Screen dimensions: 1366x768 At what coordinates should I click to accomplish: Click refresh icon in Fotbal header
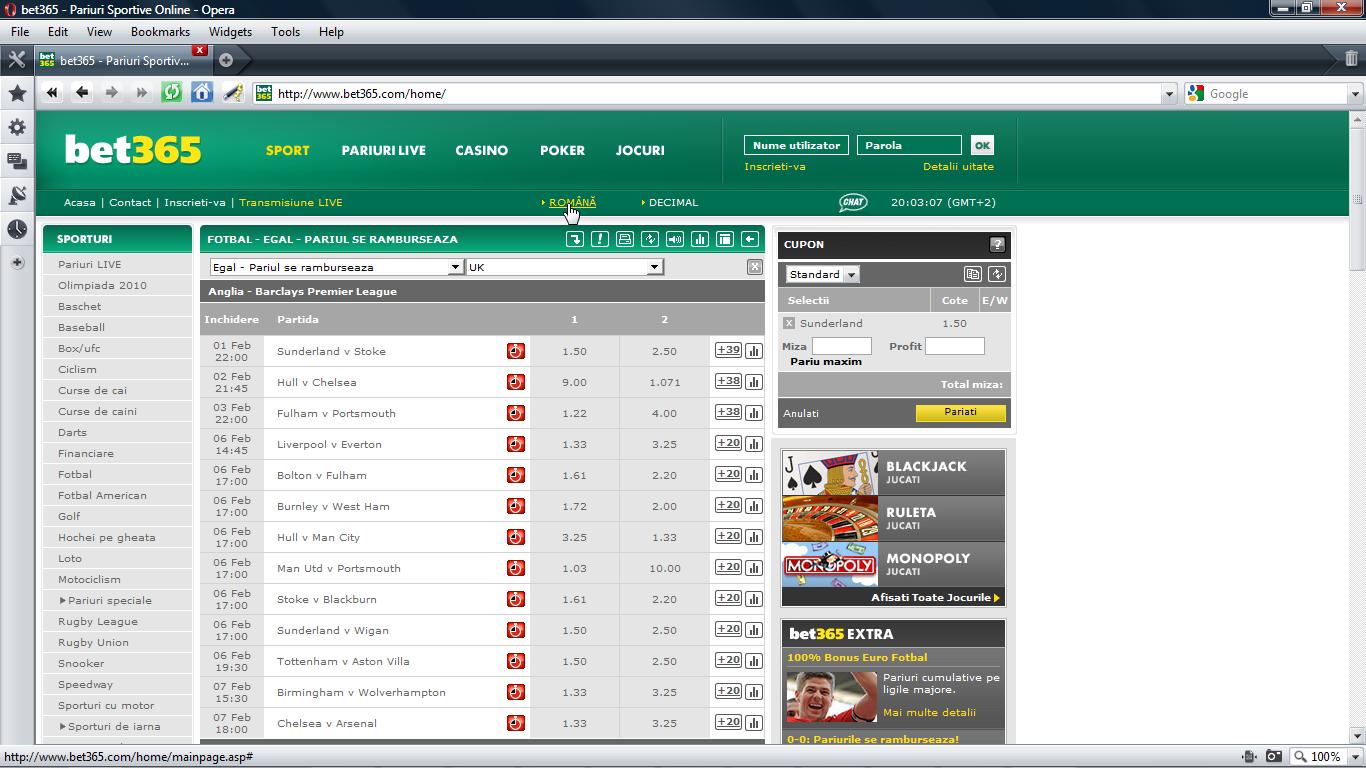tap(650, 239)
